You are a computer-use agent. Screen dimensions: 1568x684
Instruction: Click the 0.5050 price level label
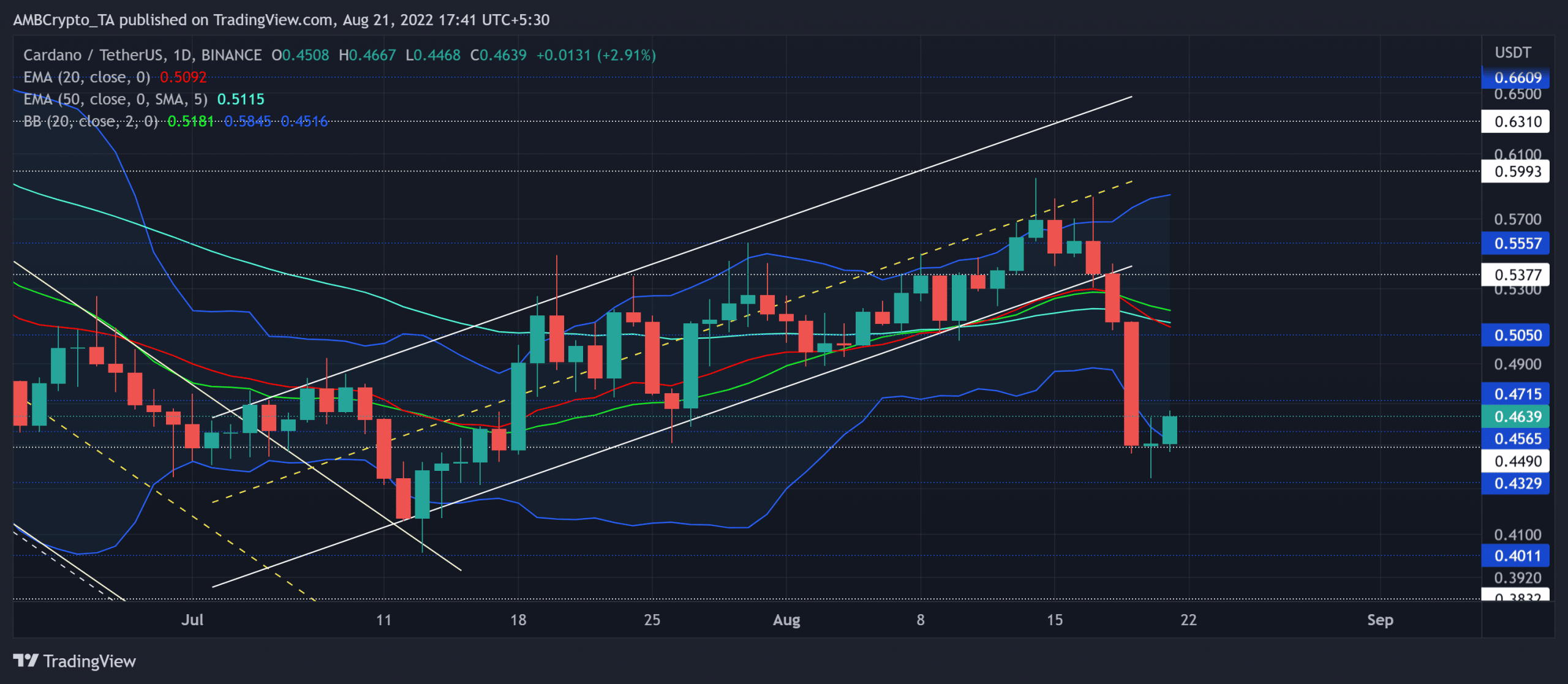[1515, 335]
